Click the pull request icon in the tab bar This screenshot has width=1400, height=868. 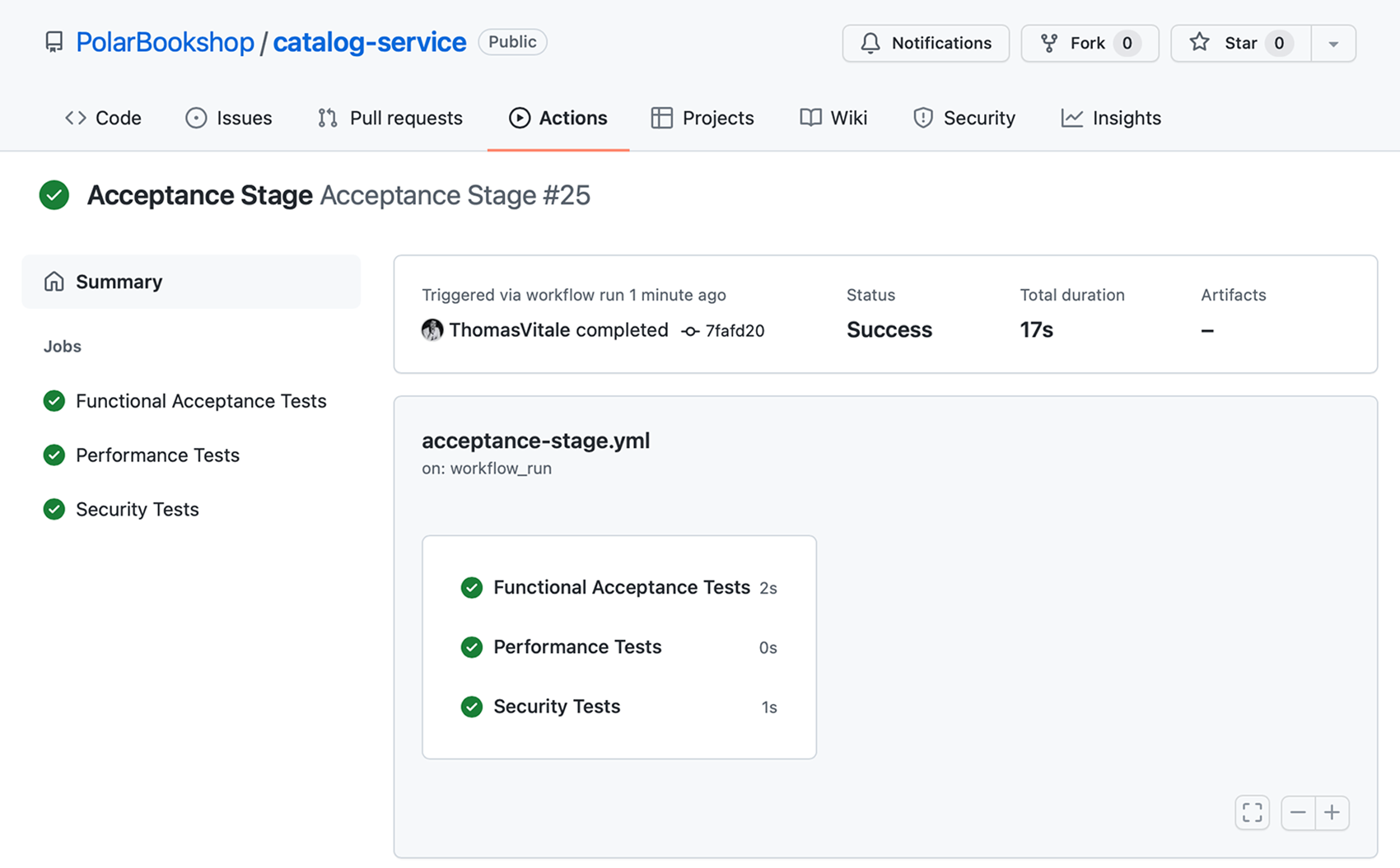click(328, 118)
